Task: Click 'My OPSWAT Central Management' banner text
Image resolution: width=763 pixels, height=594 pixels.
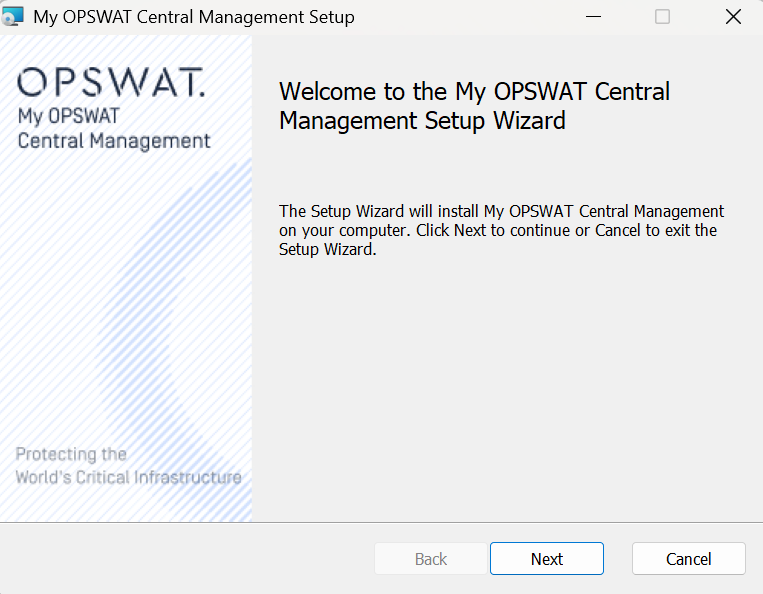Action: pyautogui.click(x=114, y=128)
